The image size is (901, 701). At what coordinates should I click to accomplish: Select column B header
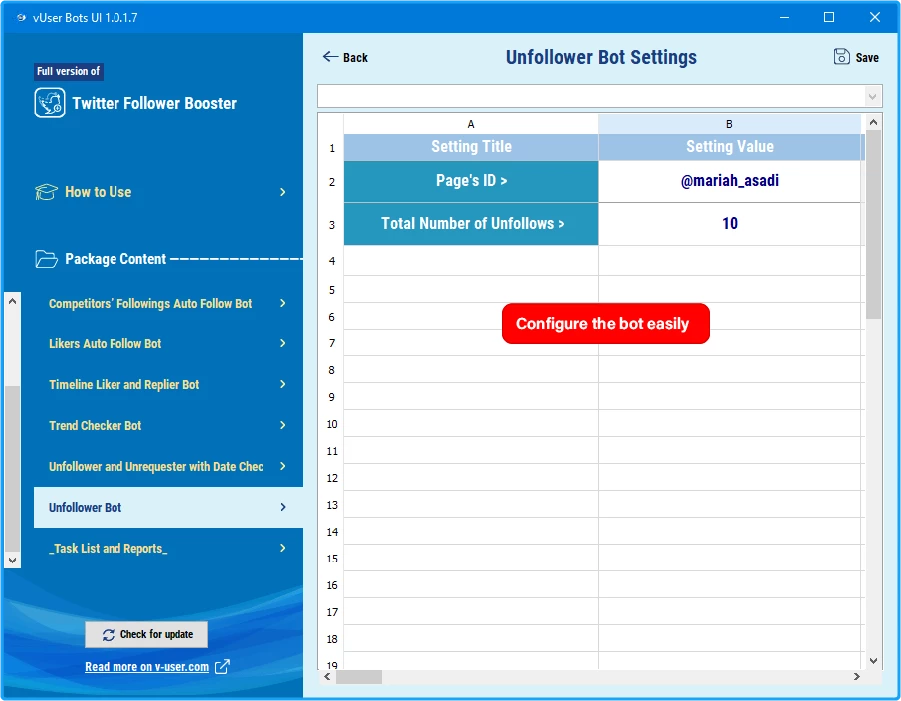click(x=729, y=124)
